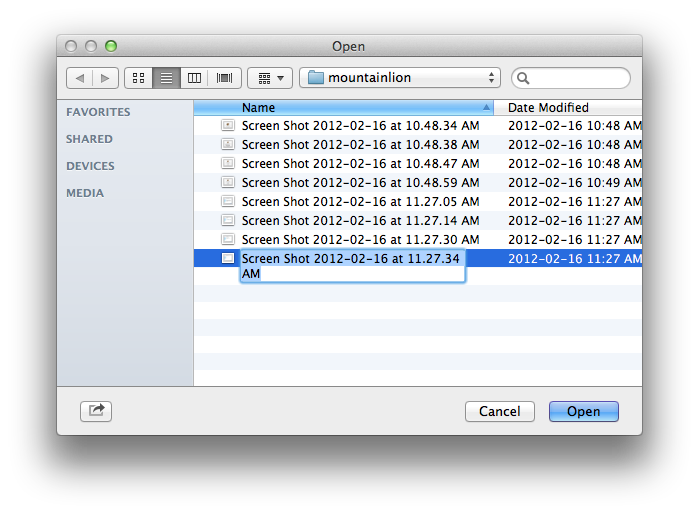Click file icon for 11.27.05 AM screenshot
The image size is (699, 514).
pos(228,201)
